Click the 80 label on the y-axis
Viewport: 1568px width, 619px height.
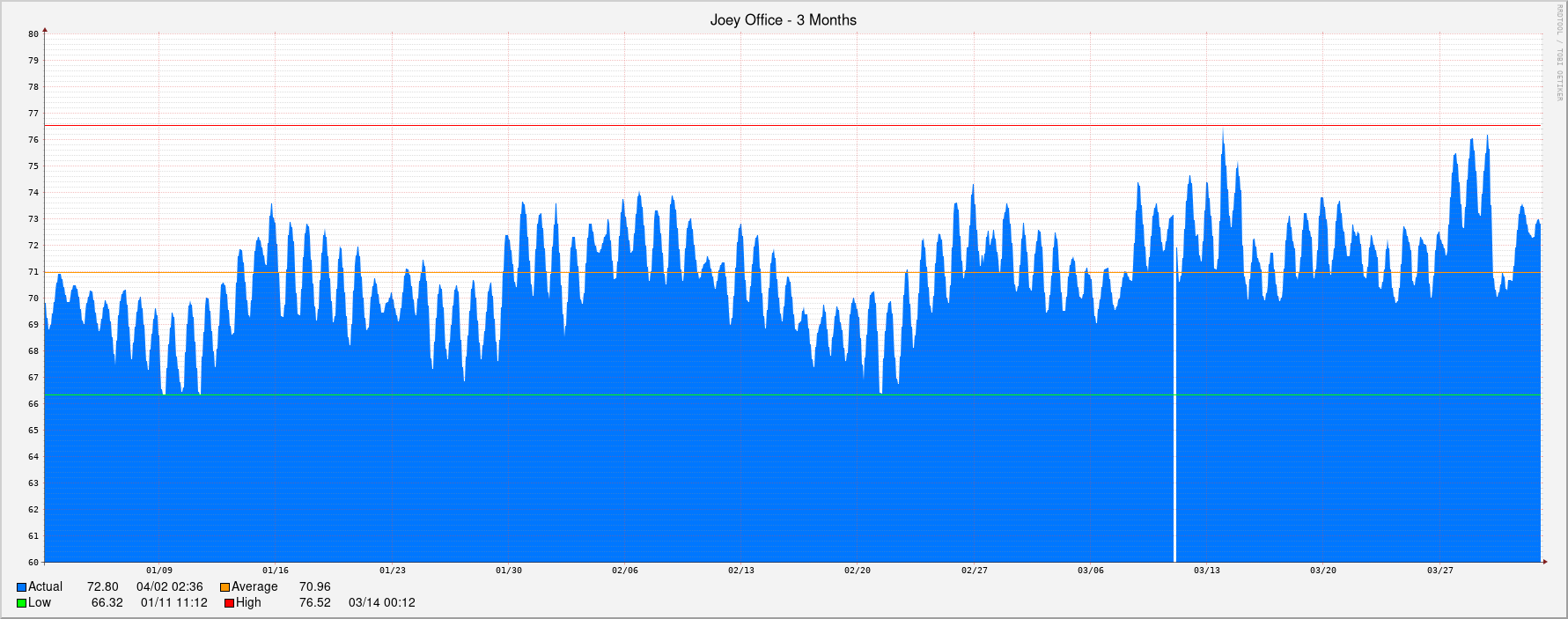33,34
